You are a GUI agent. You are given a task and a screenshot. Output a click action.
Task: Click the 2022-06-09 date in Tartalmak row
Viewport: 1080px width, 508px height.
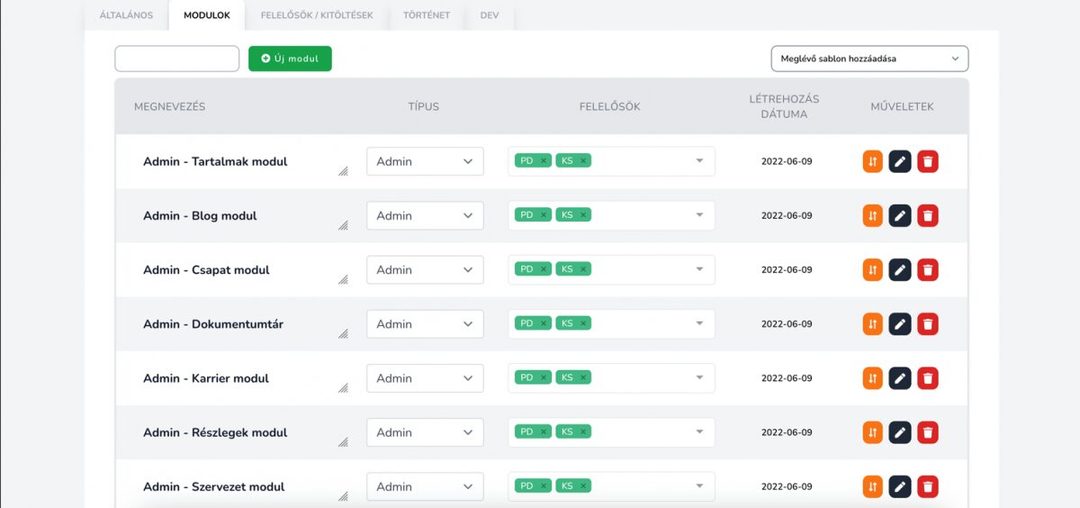pyautogui.click(x=787, y=162)
